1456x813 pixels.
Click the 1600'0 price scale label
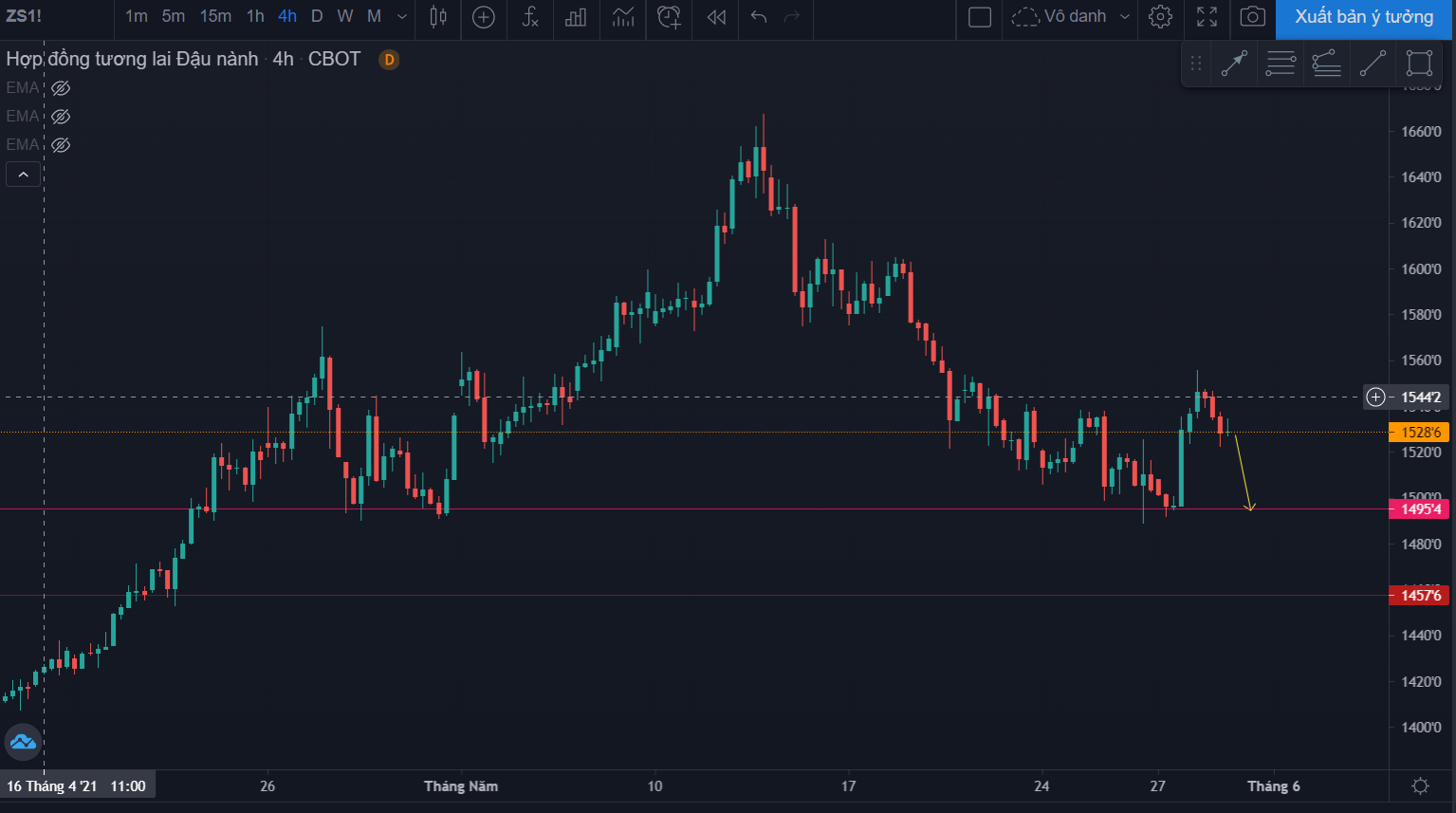pyautogui.click(x=1421, y=268)
